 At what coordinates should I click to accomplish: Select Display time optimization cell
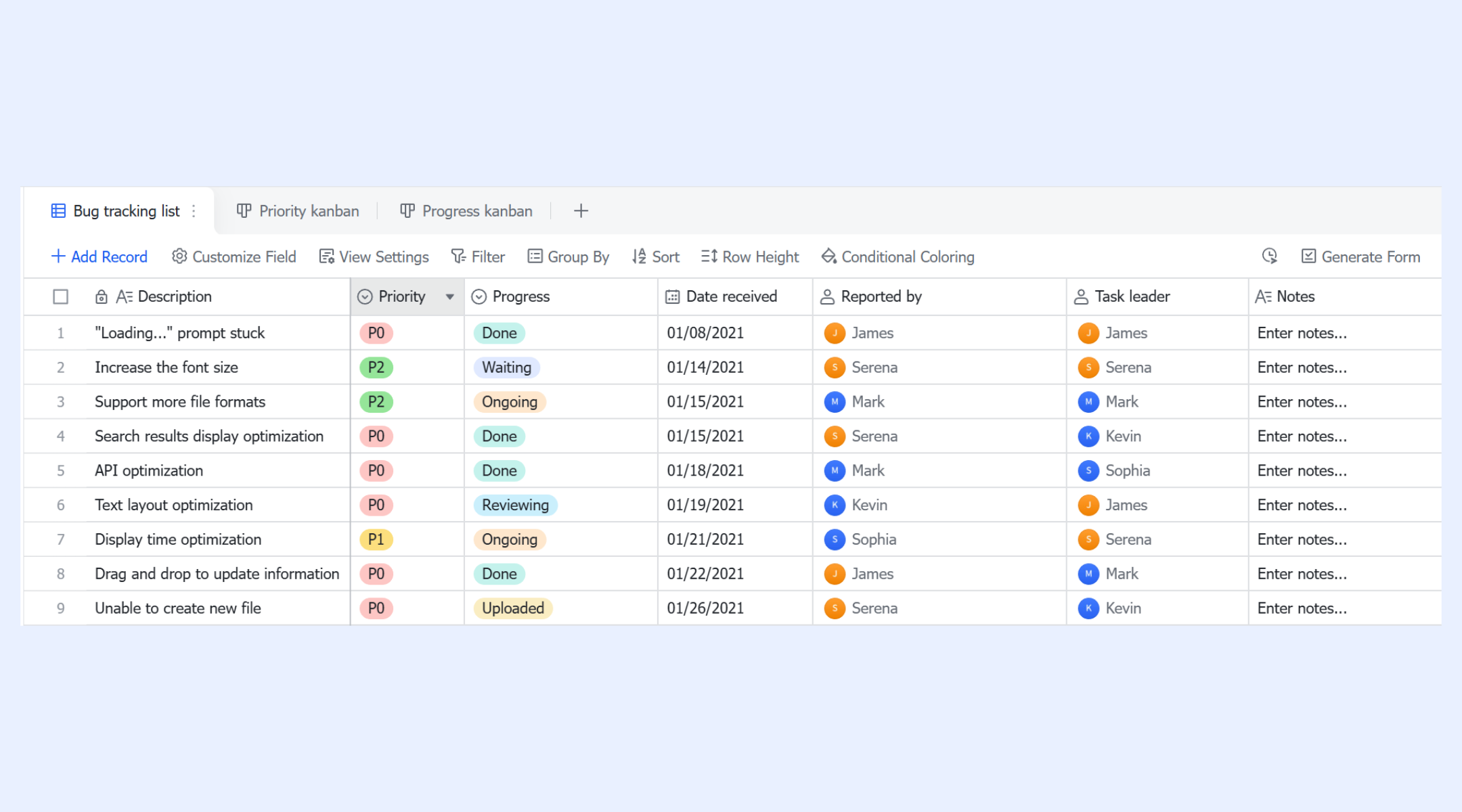(x=218, y=539)
